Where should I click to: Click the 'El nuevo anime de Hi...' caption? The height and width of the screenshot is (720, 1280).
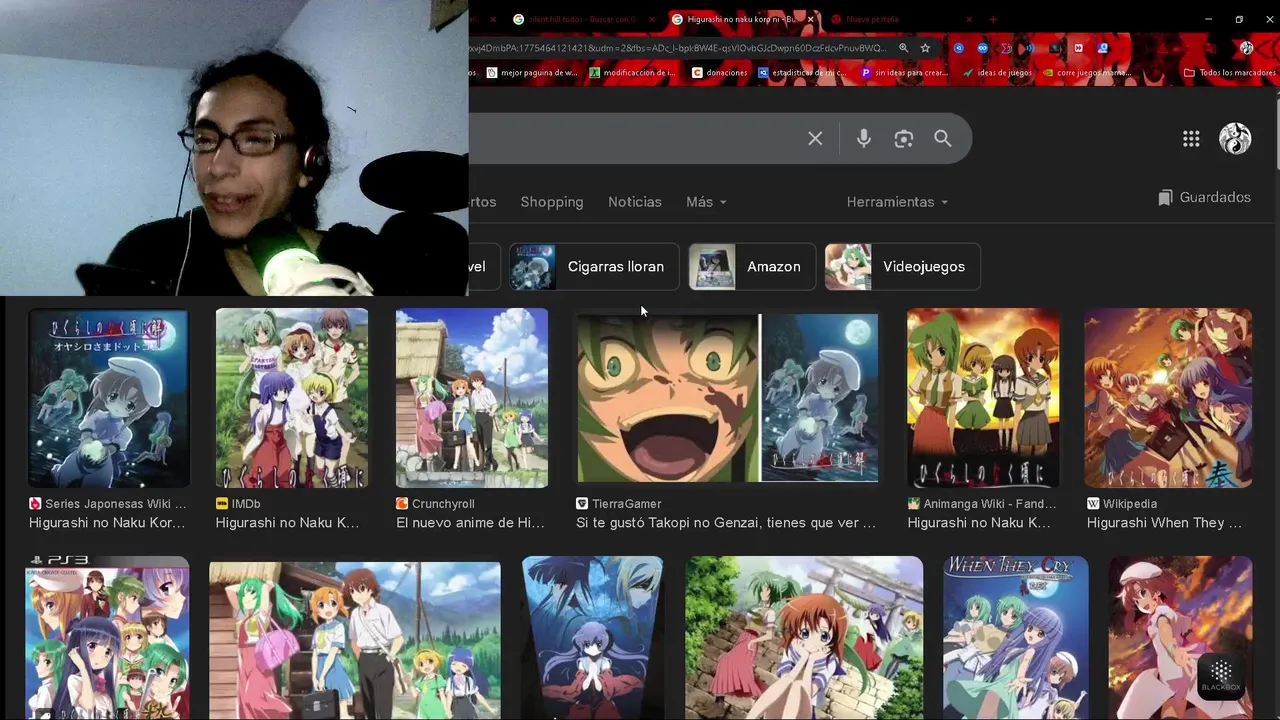pos(470,523)
